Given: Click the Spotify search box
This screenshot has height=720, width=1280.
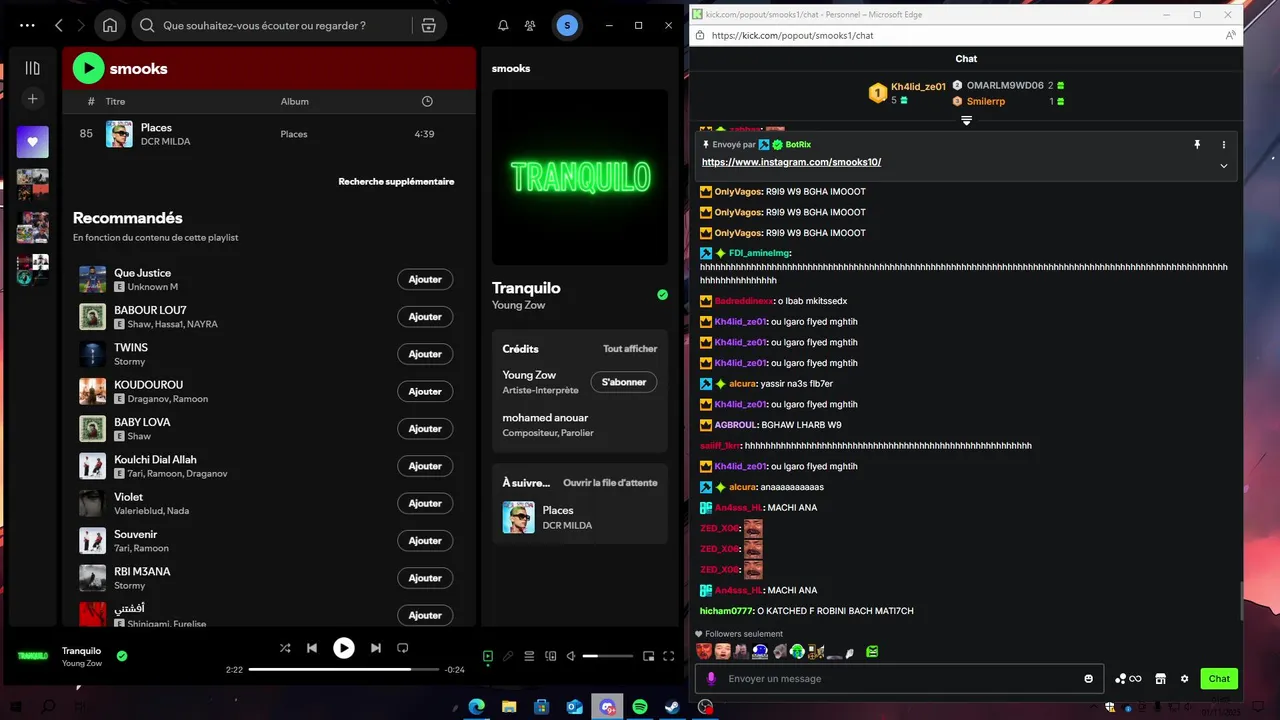Looking at the screenshot, I should click(x=270, y=25).
